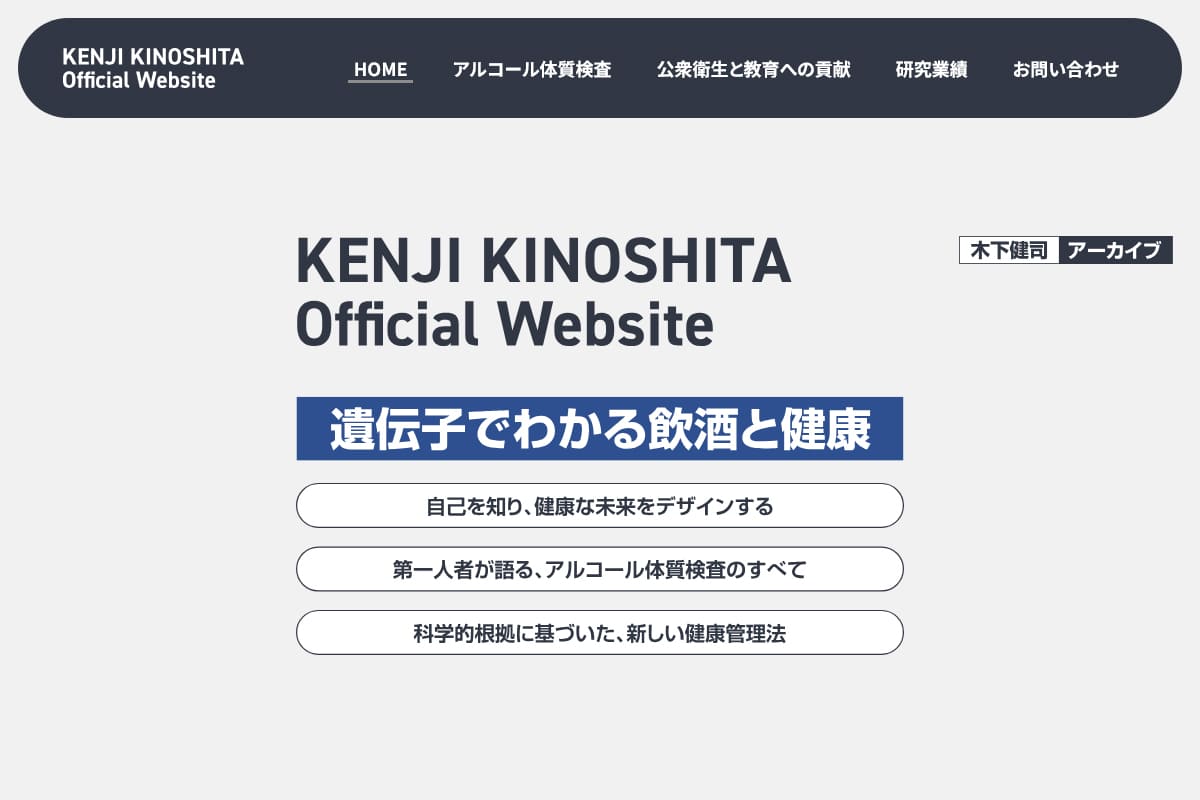Click the dark アーカイブ badge
Viewport: 1200px width, 800px height.
[1114, 250]
